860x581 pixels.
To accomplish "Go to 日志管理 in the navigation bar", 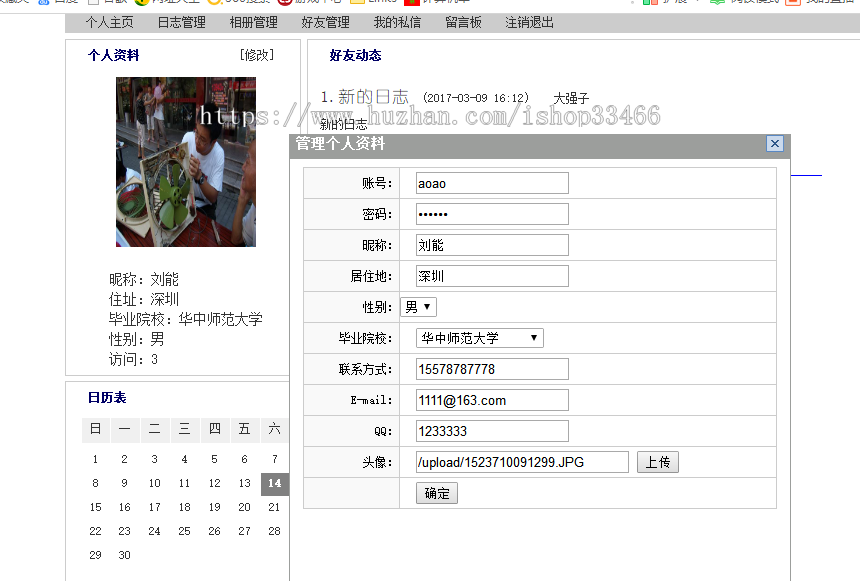I will pyautogui.click(x=182, y=22).
